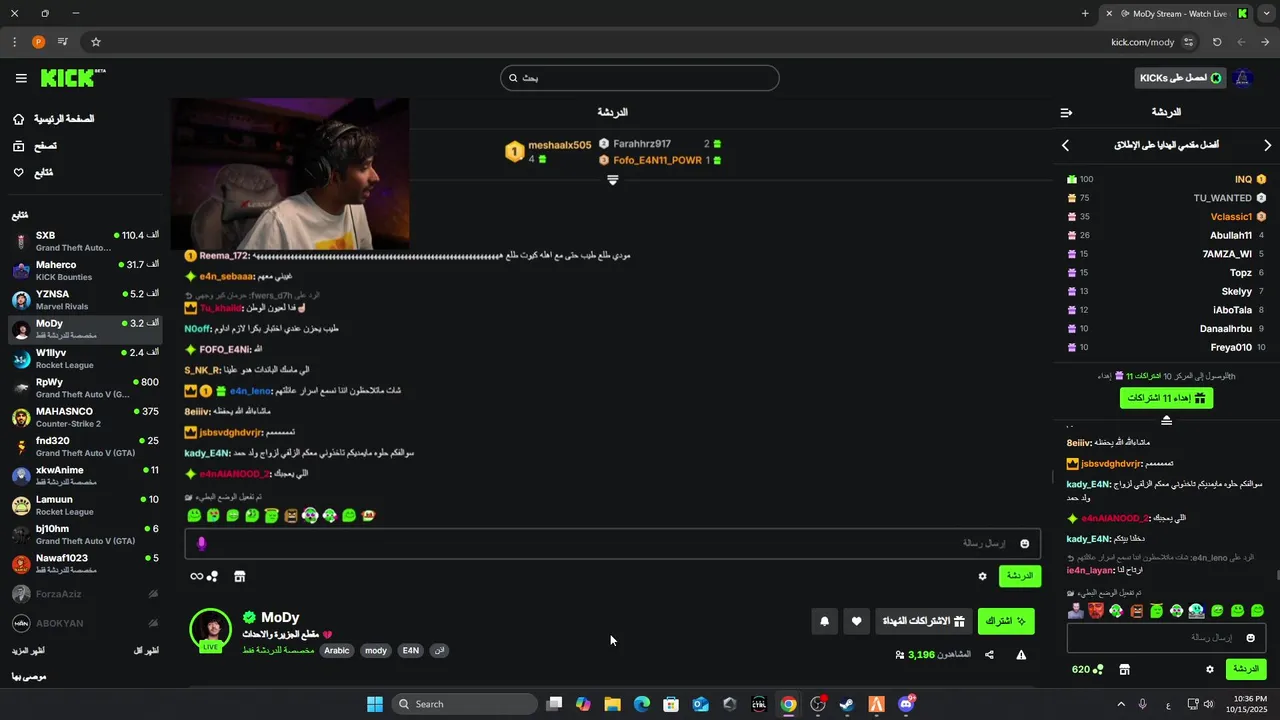Open the Following (متابع) section
Viewport: 1280px width, 720px height.
pos(33,173)
